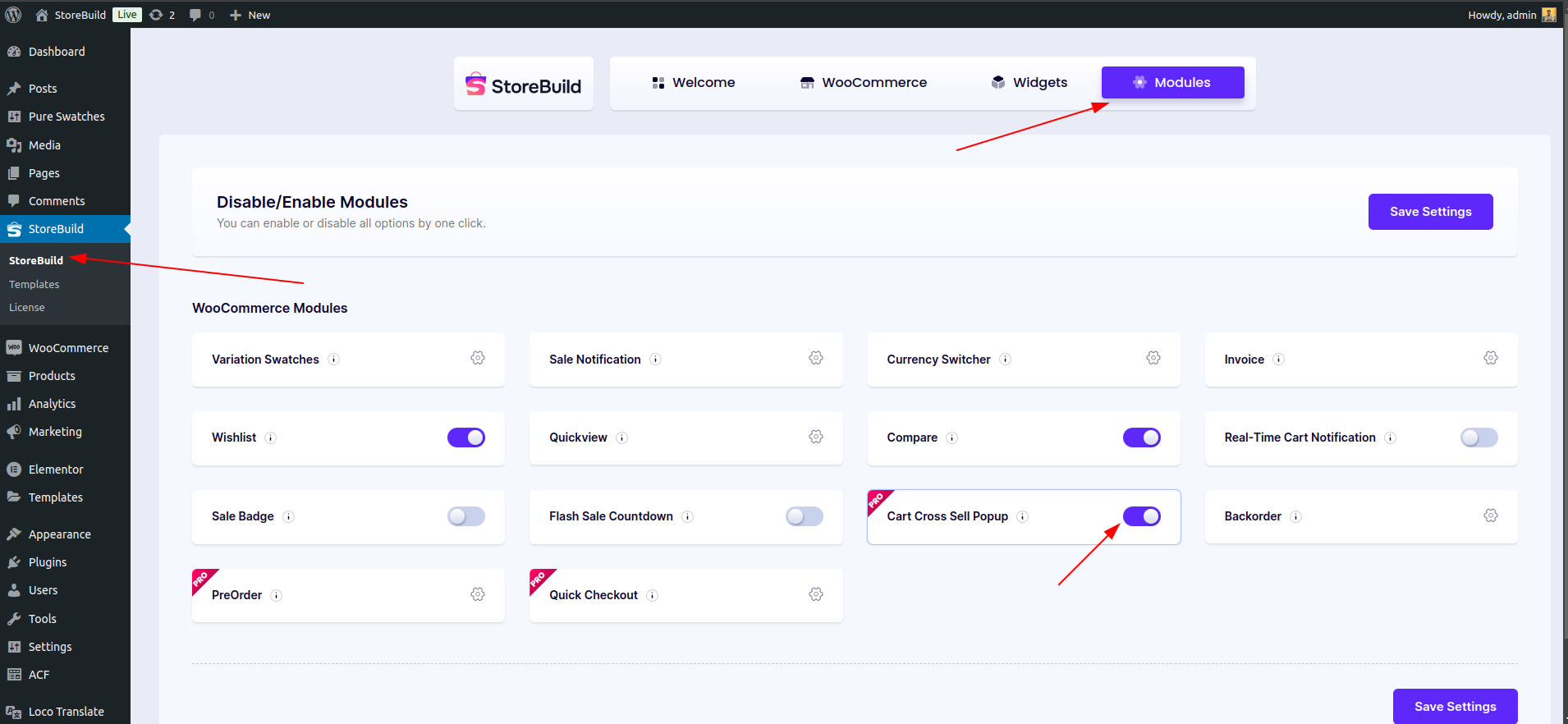Click New in the admin bar
Image resolution: width=1568 pixels, height=724 pixels.
[250, 15]
